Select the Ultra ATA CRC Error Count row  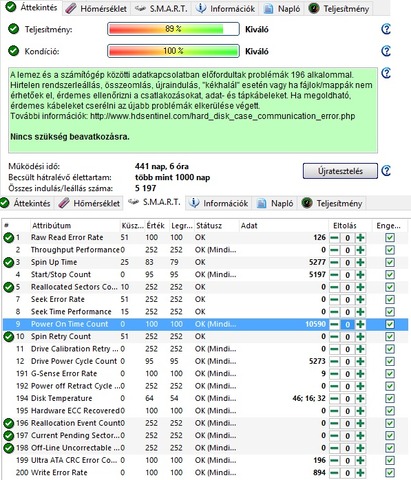pos(205,460)
